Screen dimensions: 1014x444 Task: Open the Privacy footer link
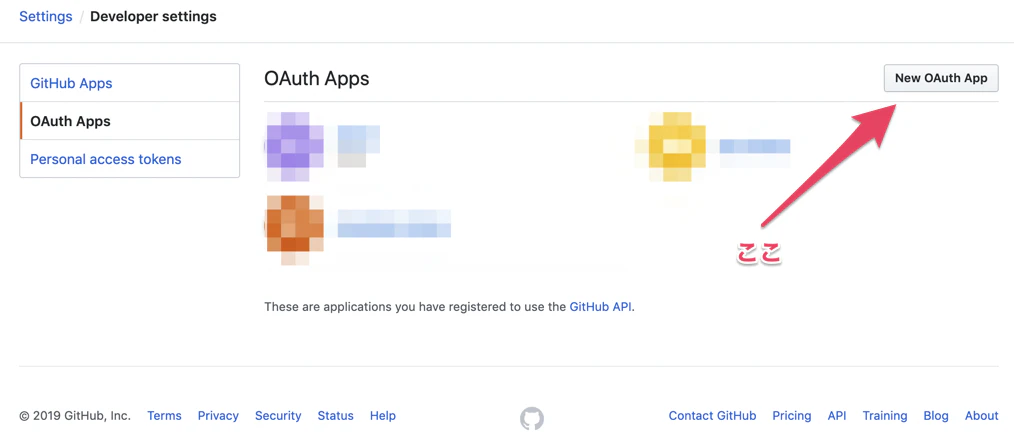(x=218, y=416)
